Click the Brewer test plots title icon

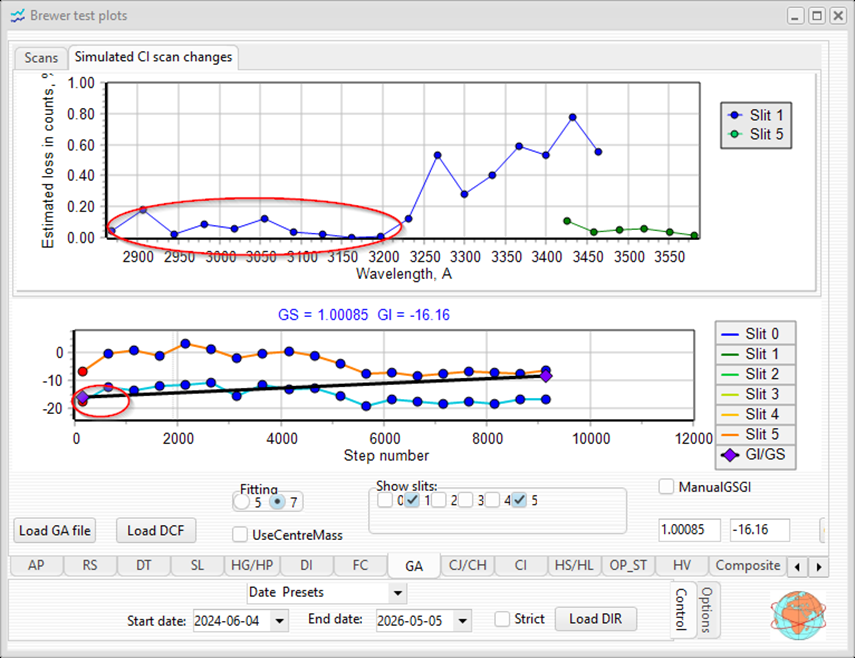click(18, 16)
